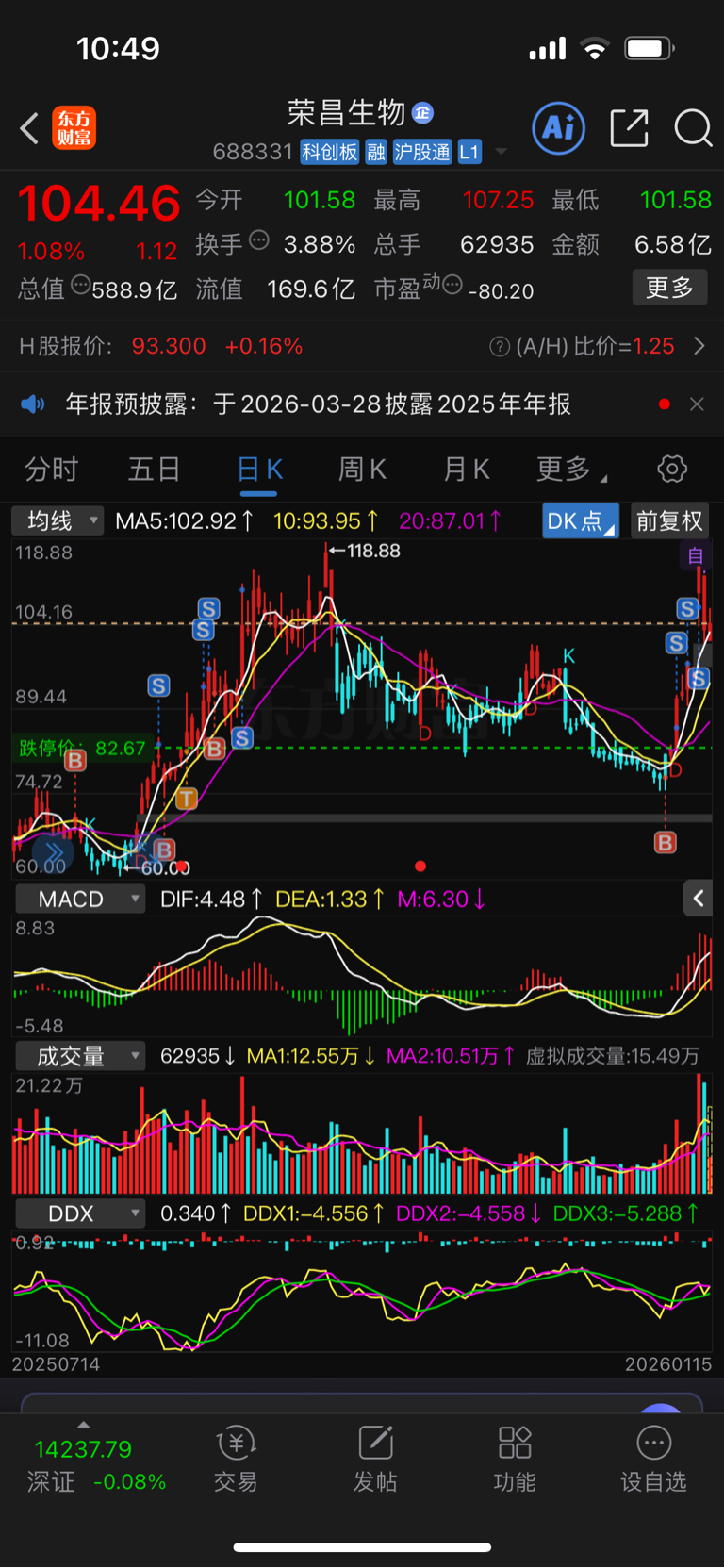The image size is (724, 1568).
Task: Switch to 分时 tab
Action: tap(51, 469)
